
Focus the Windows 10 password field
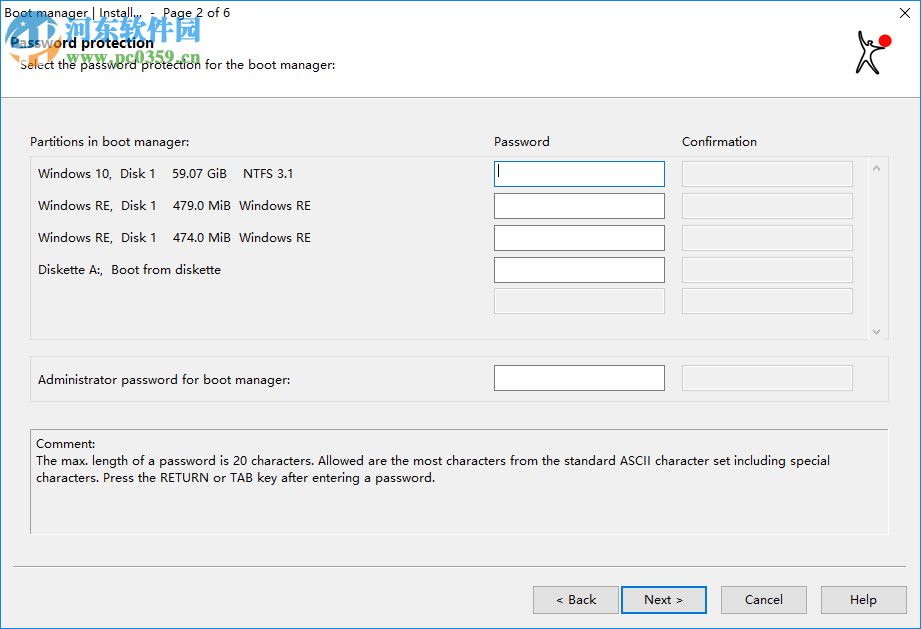tap(579, 174)
